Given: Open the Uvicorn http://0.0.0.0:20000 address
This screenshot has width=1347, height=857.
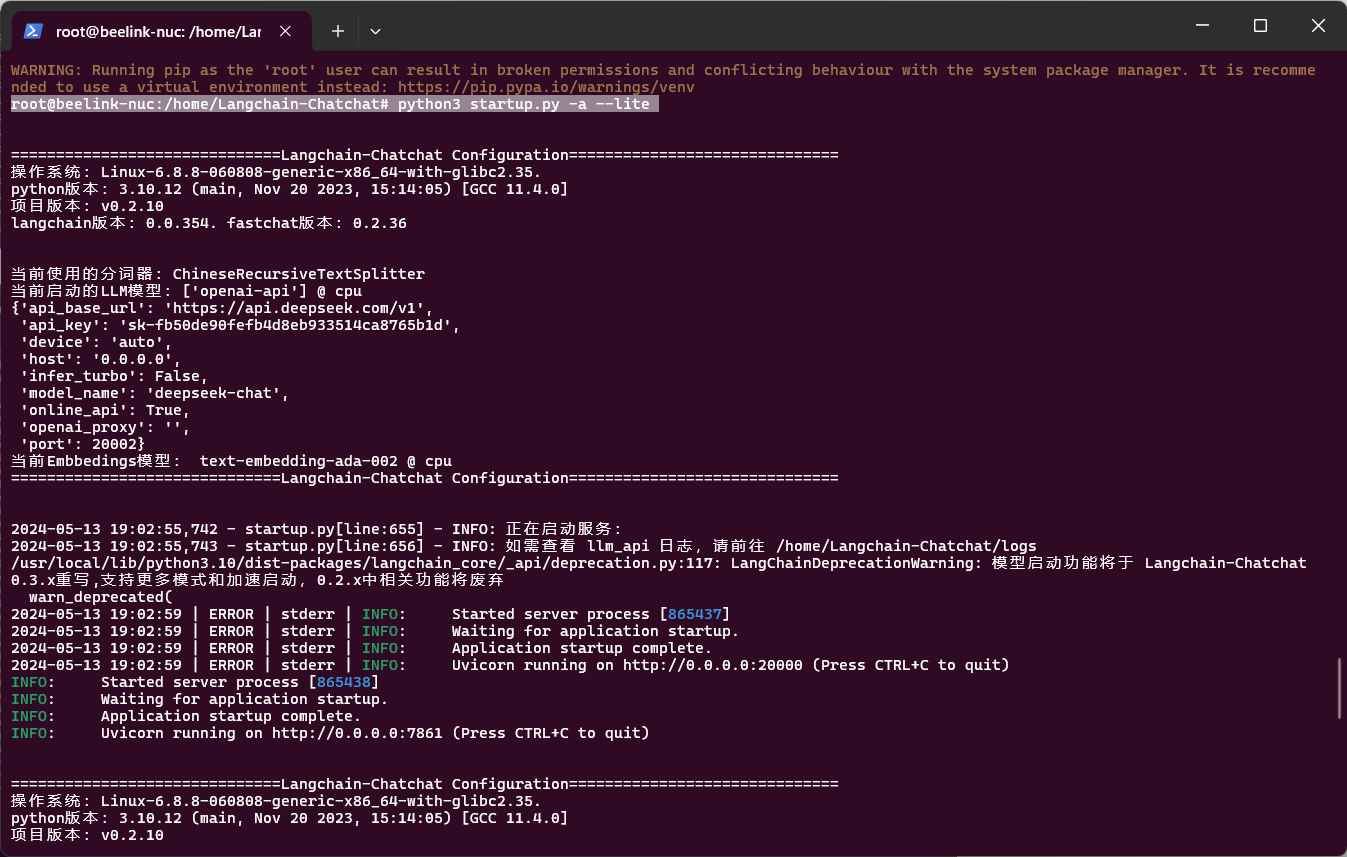Looking at the screenshot, I should pyautogui.click(x=712, y=665).
